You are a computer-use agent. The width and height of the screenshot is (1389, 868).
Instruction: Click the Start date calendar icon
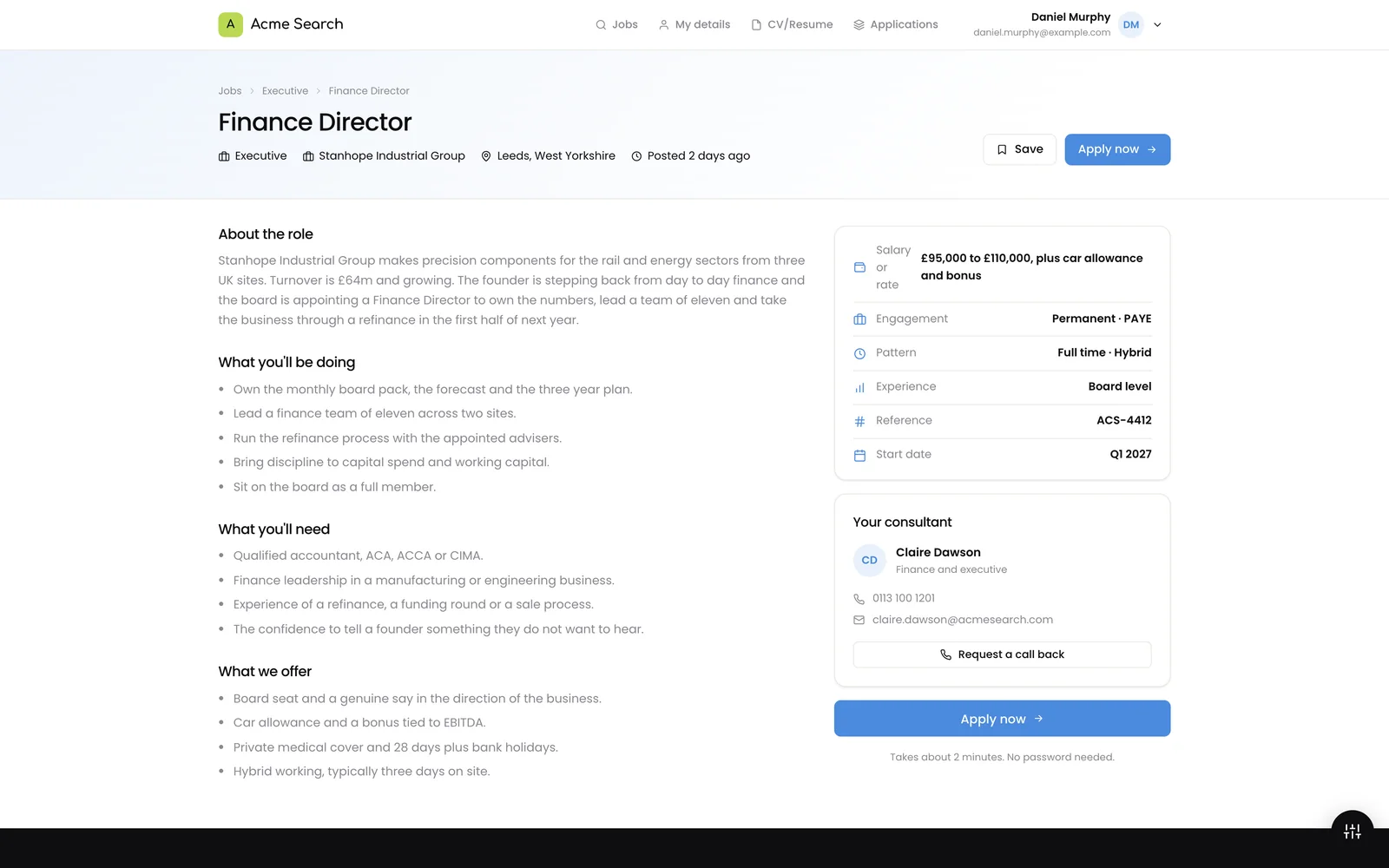(859, 455)
